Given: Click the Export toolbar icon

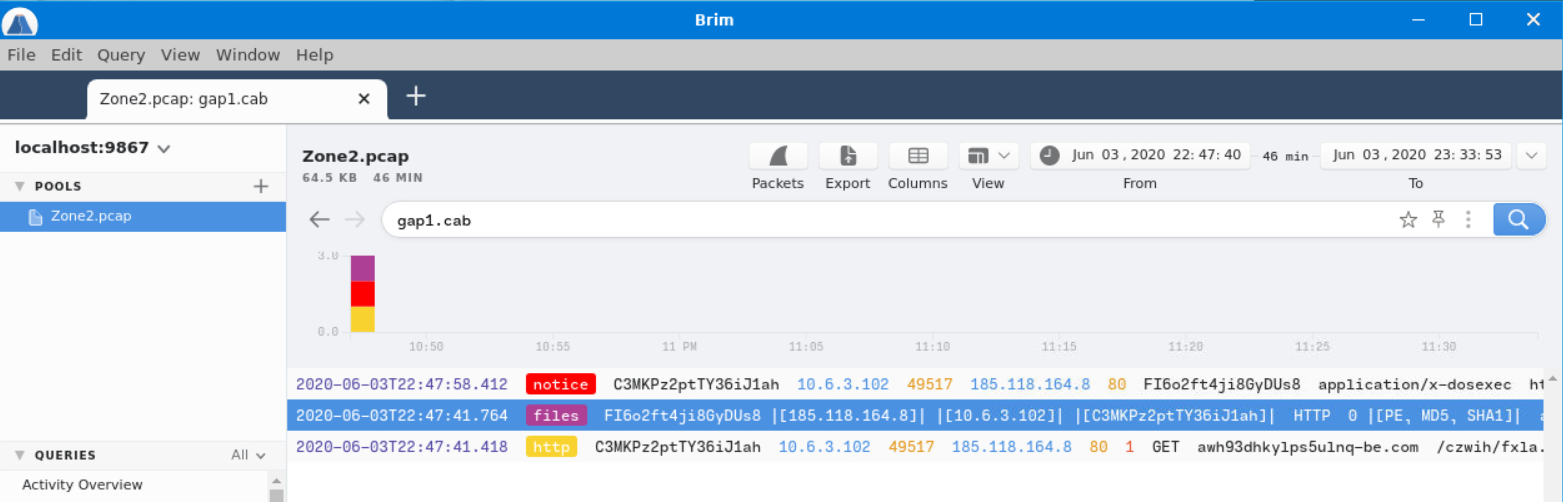Looking at the screenshot, I should click(x=848, y=156).
